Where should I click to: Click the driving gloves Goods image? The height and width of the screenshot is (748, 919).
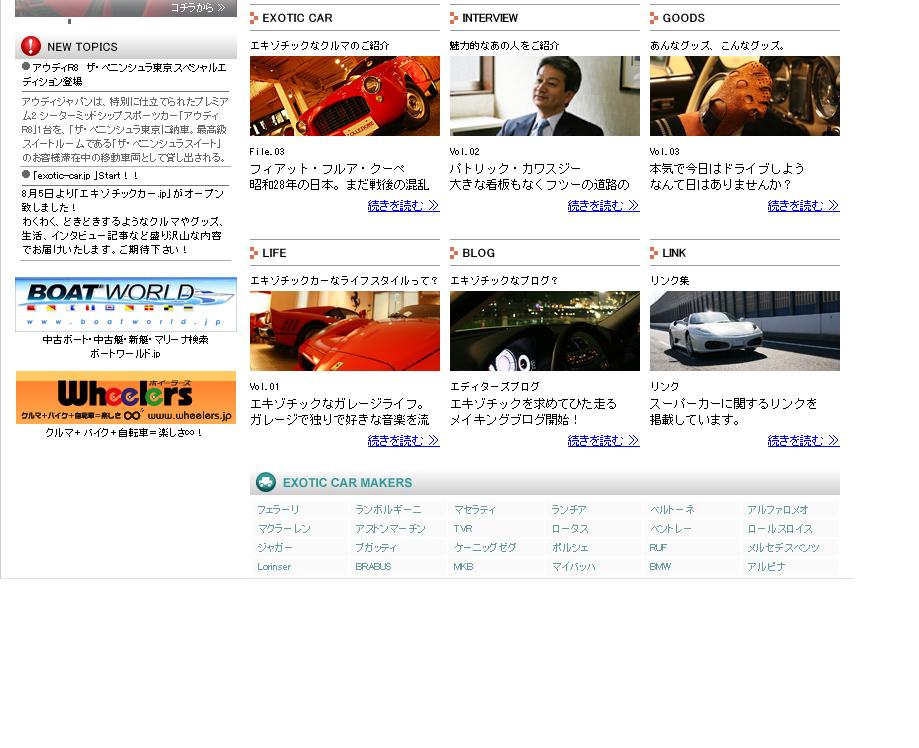click(744, 96)
